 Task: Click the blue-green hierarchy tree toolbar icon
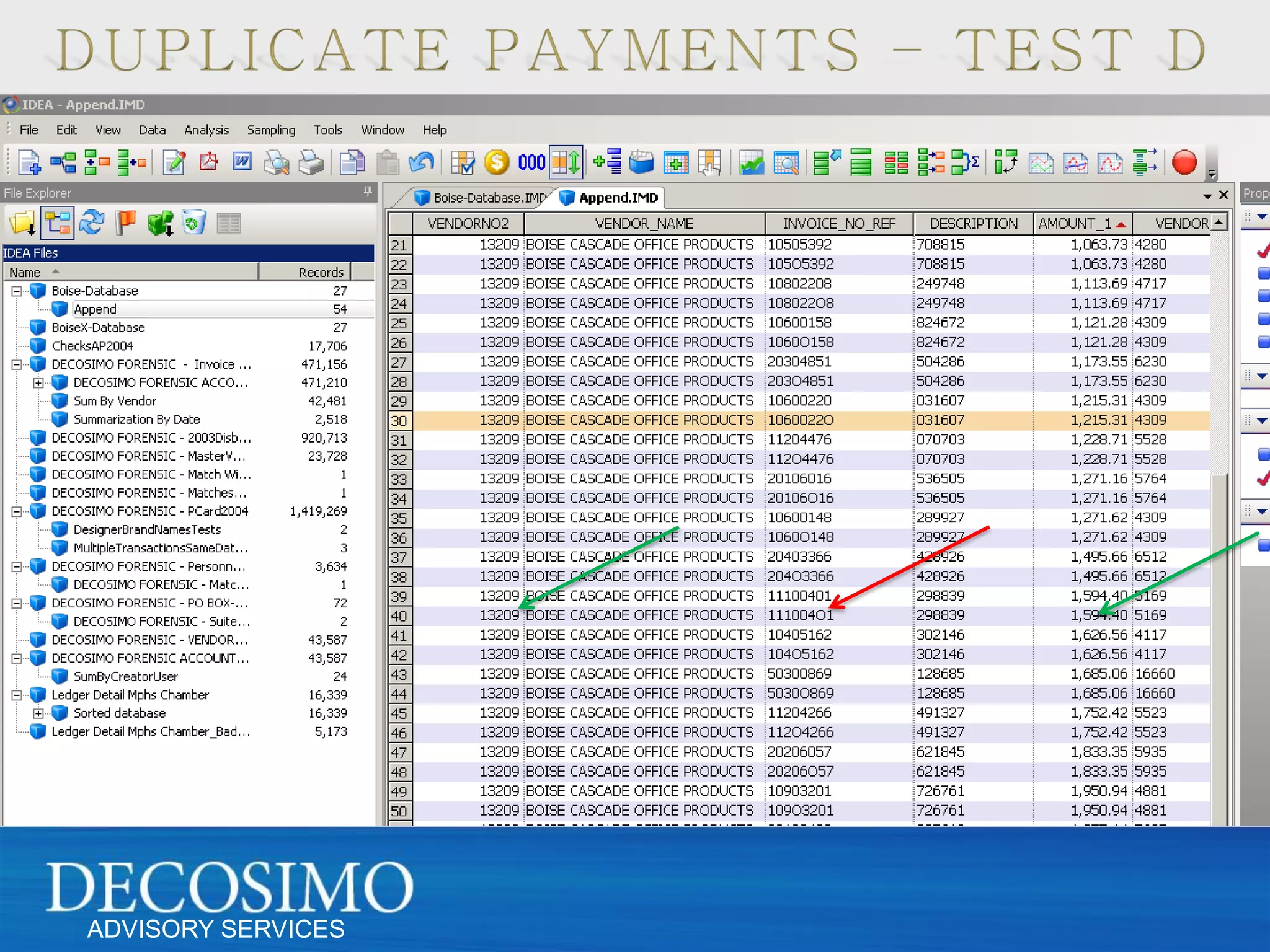tap(63, 163)
